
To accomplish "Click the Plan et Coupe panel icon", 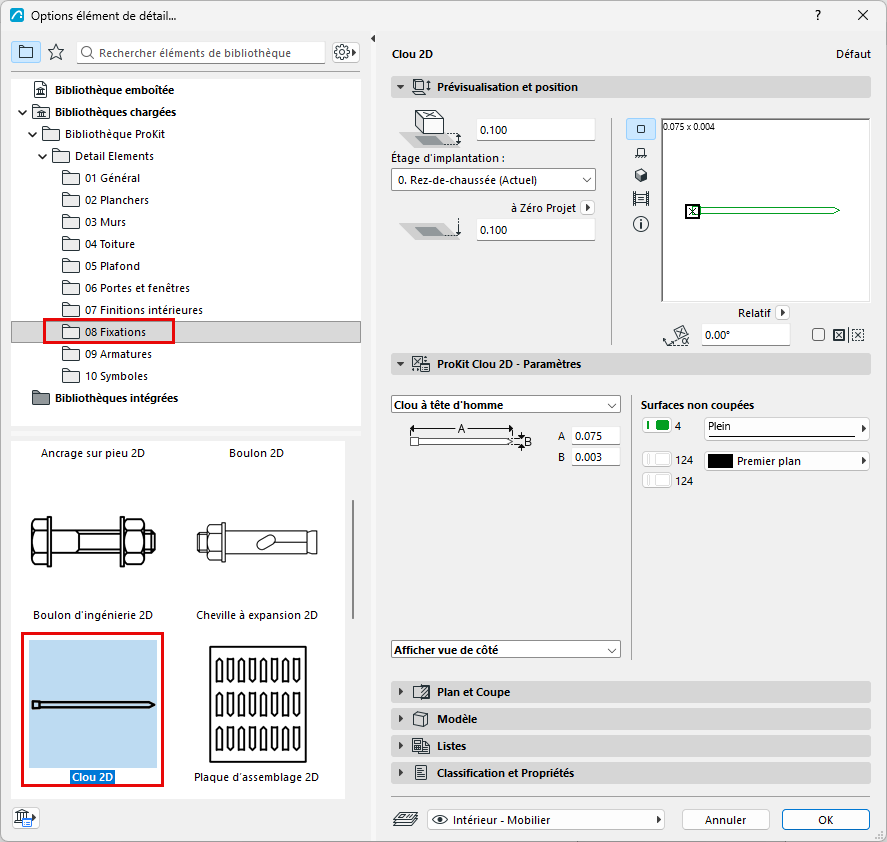I will (421, 692).
